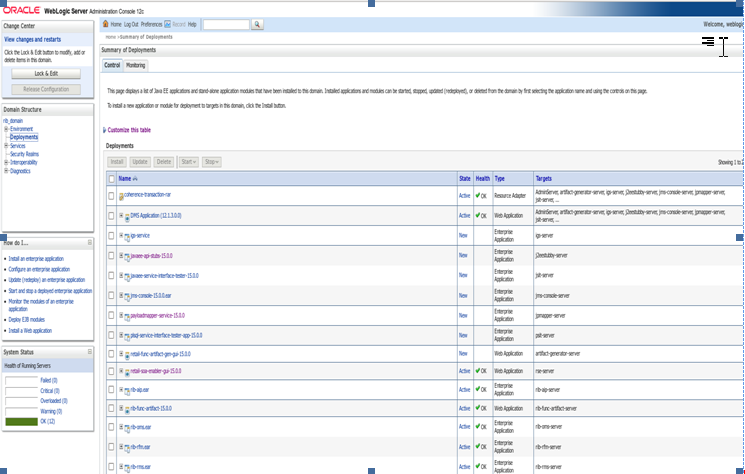This screenshot has width=745, height=474.
Task: Expand the Services tree node
Action: point(6,146)
